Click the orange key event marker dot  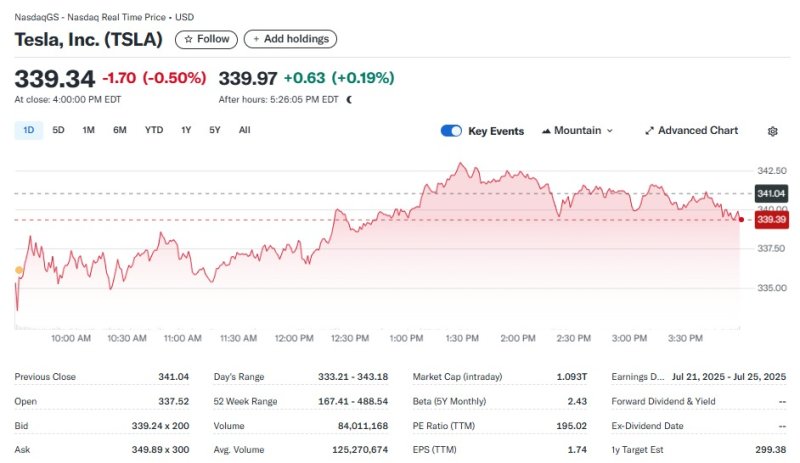tap(19, 270)
